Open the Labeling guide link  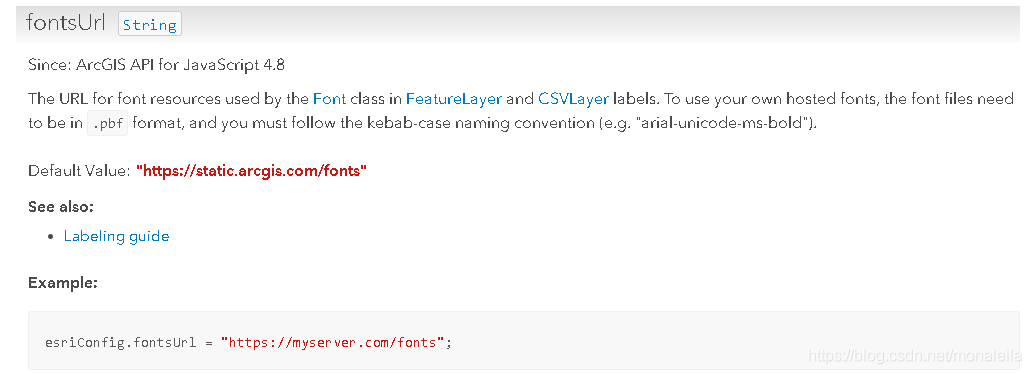point(116,236)
